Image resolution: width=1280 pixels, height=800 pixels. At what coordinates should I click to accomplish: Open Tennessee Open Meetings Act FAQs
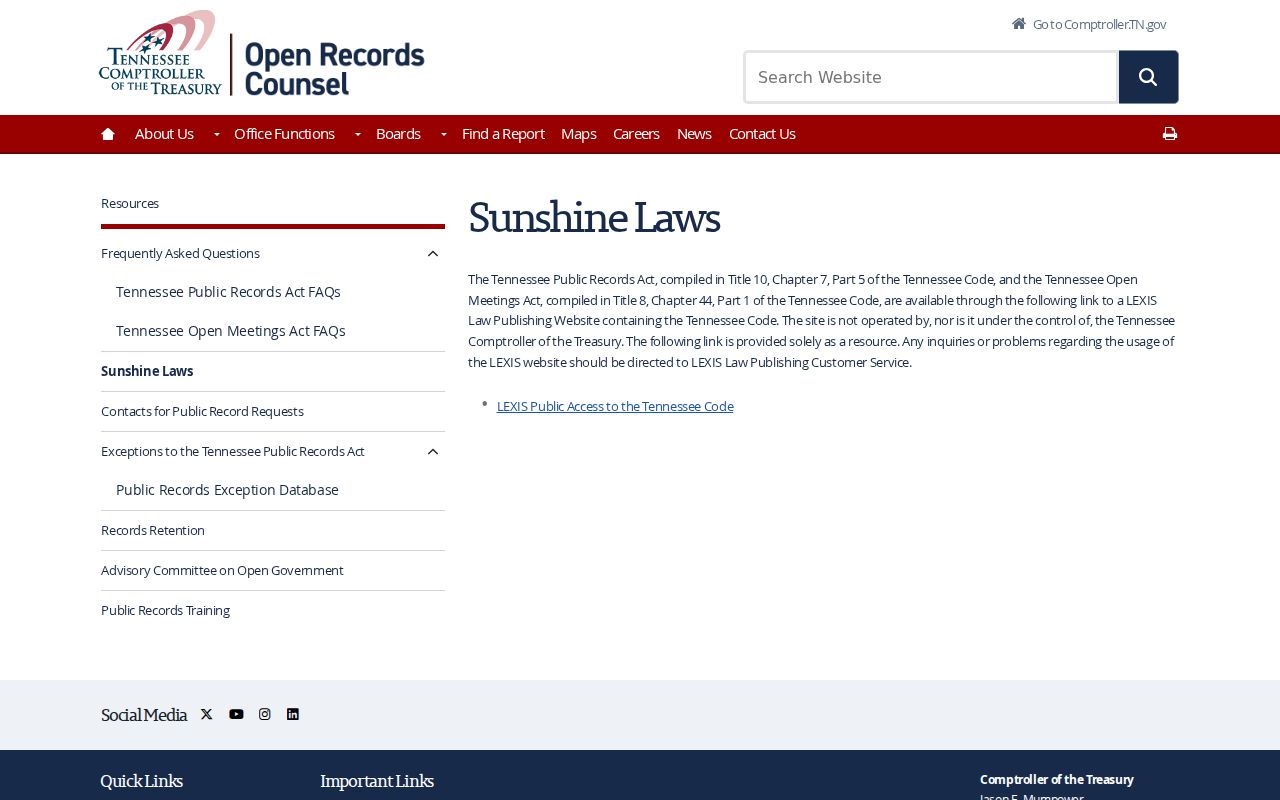click(230, 331)
